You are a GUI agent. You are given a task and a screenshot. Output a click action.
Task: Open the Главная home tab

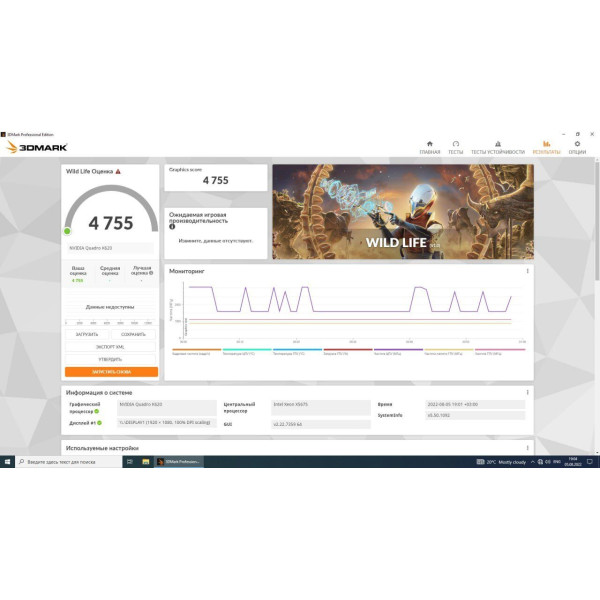tap(430, 147)
